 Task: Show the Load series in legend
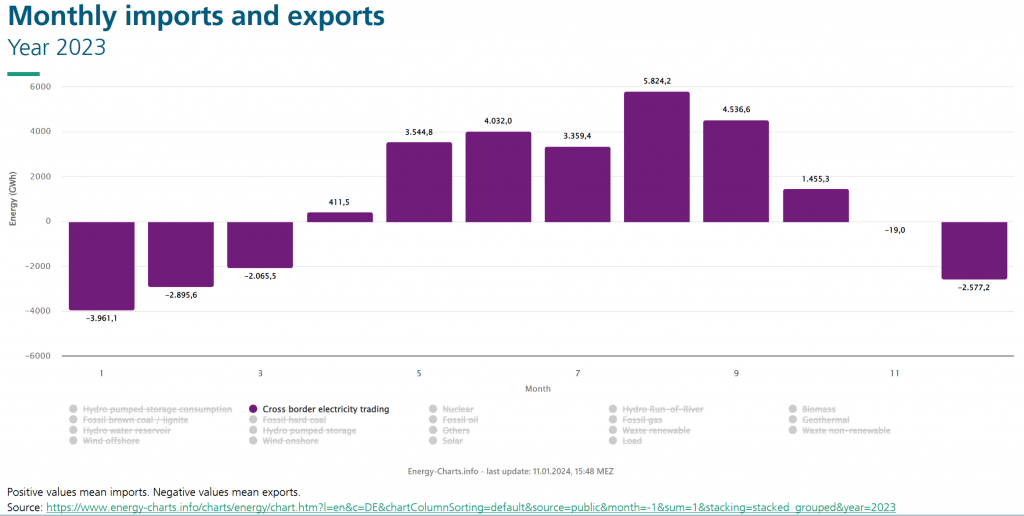tap(625, 441)
